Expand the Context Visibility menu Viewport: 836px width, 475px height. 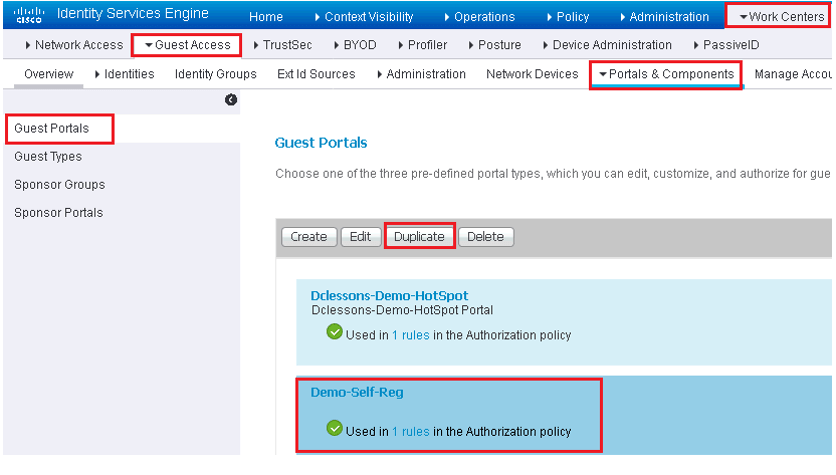point(364,17)
